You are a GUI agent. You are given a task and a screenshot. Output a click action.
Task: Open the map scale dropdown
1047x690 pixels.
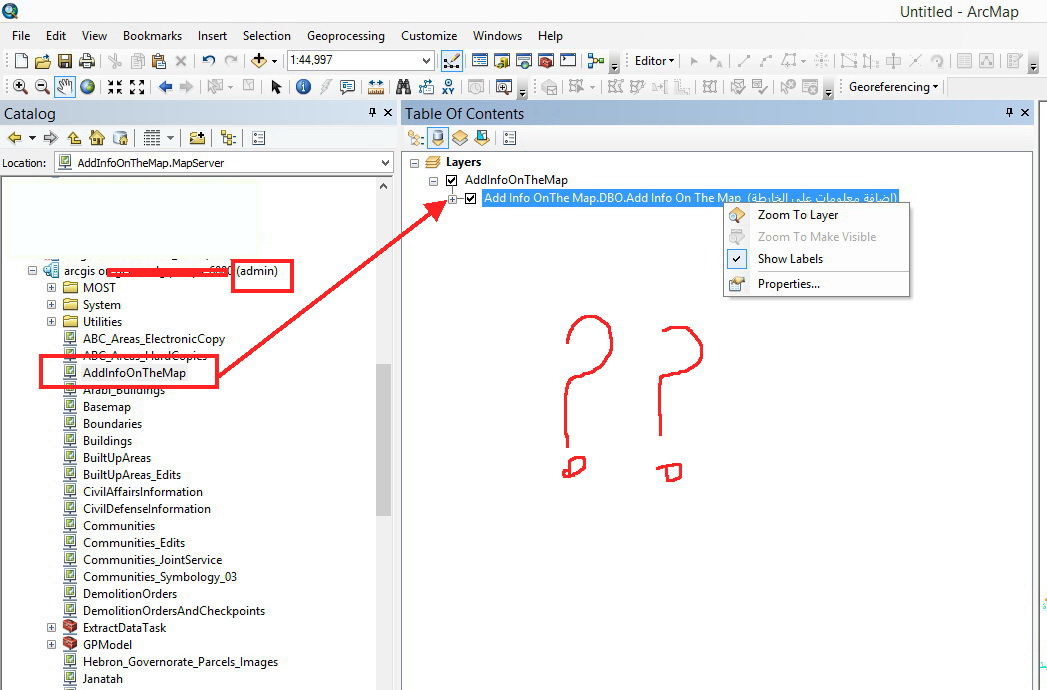427,61
